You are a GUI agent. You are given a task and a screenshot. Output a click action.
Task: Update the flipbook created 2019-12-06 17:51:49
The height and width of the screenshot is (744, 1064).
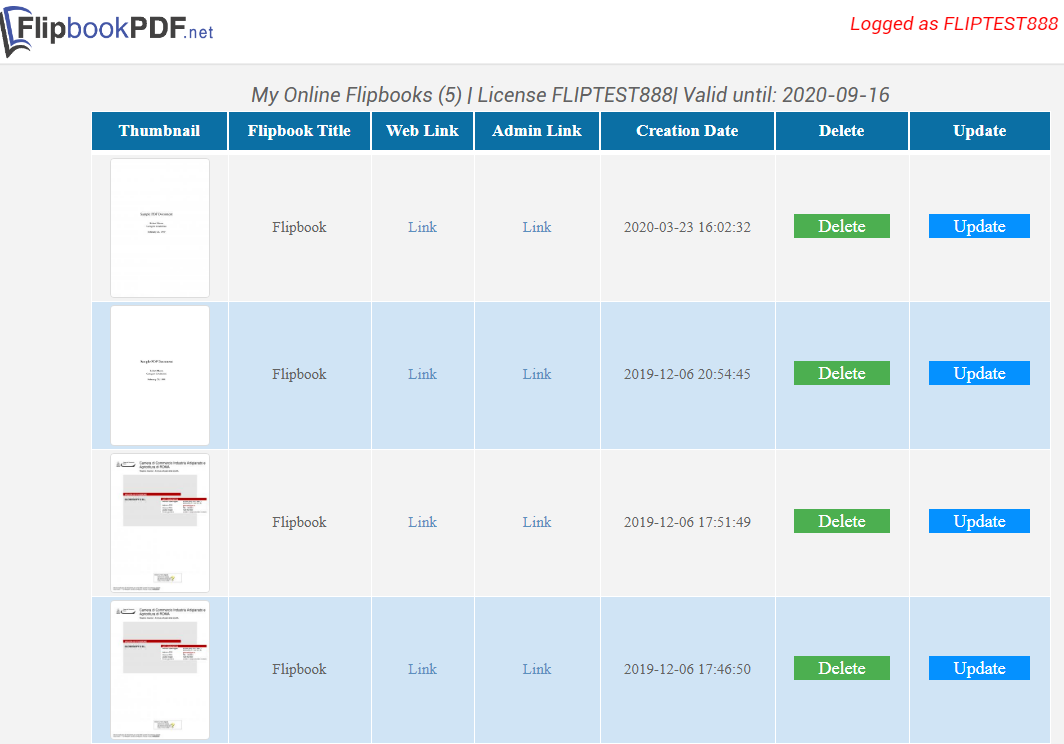click(979, 521)
